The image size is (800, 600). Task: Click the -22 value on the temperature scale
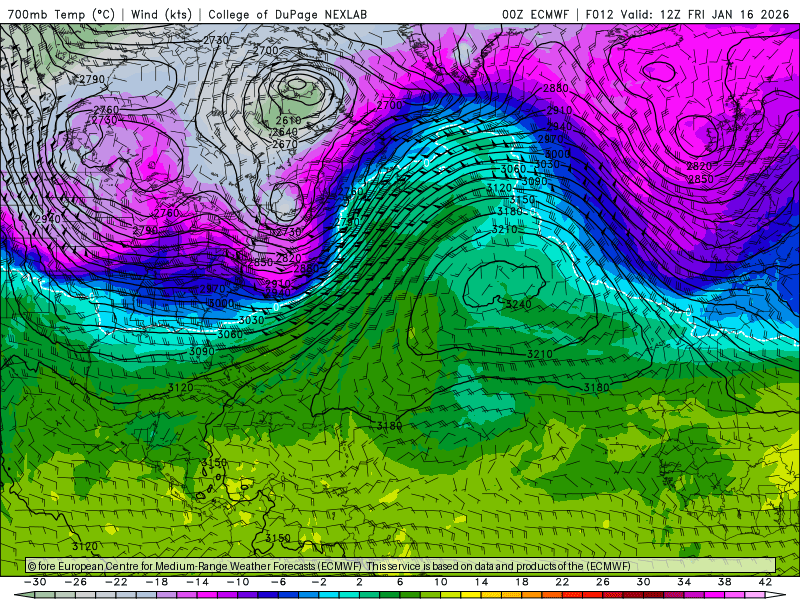[116, 582]
